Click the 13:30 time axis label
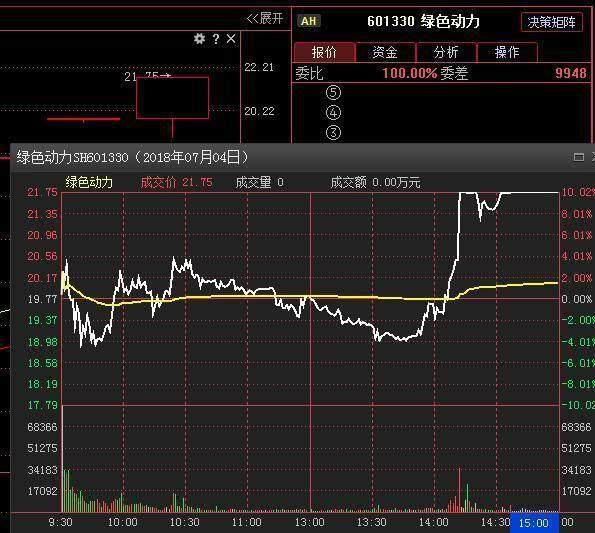 pyautogui.click(x=371, y=522)
